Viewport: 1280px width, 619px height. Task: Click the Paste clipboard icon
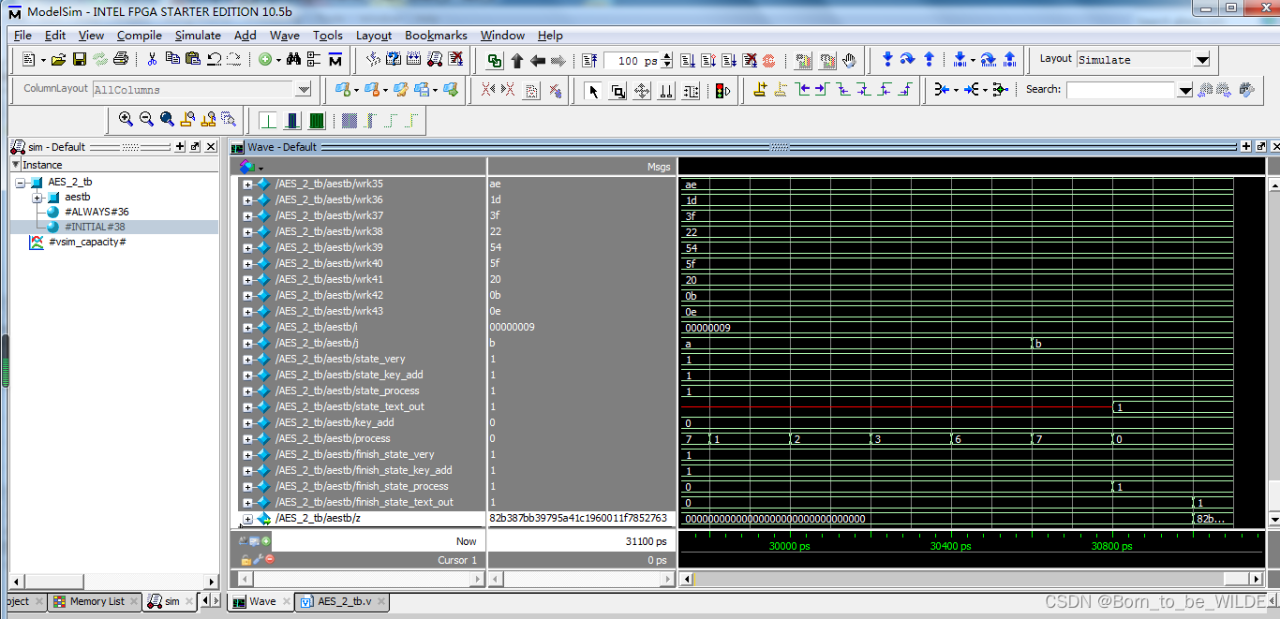[192, 59]
